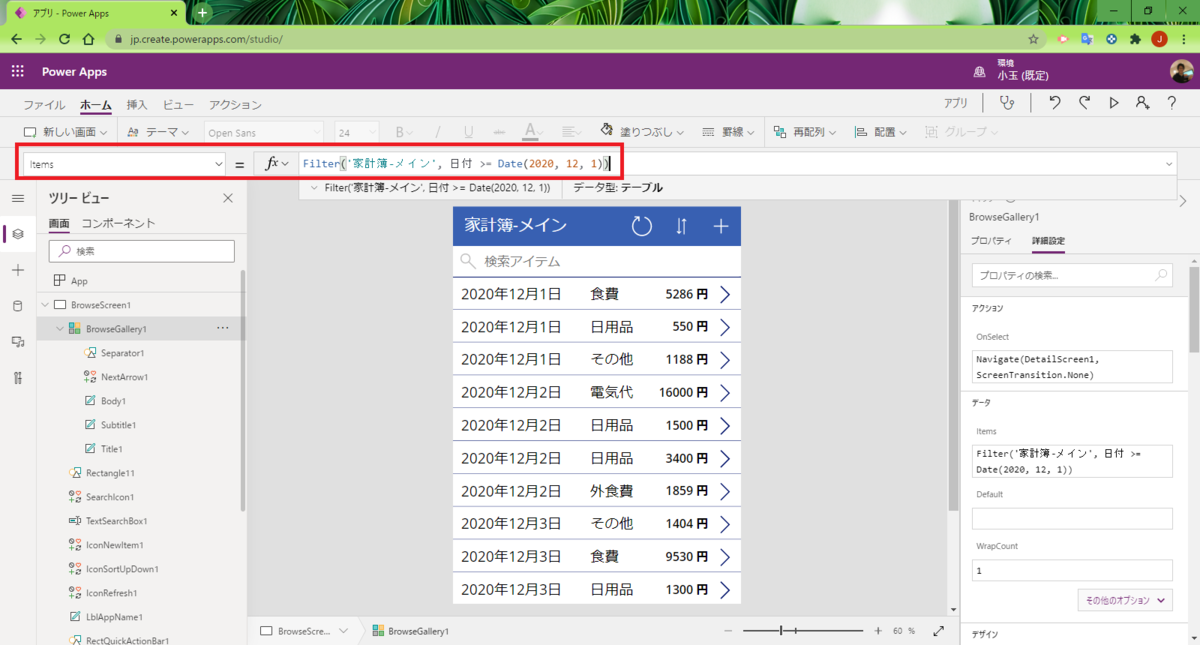Select BrowseScreen1 in the breadcrumb bar
Screen dimensions: 1200x645
point(303,631)
